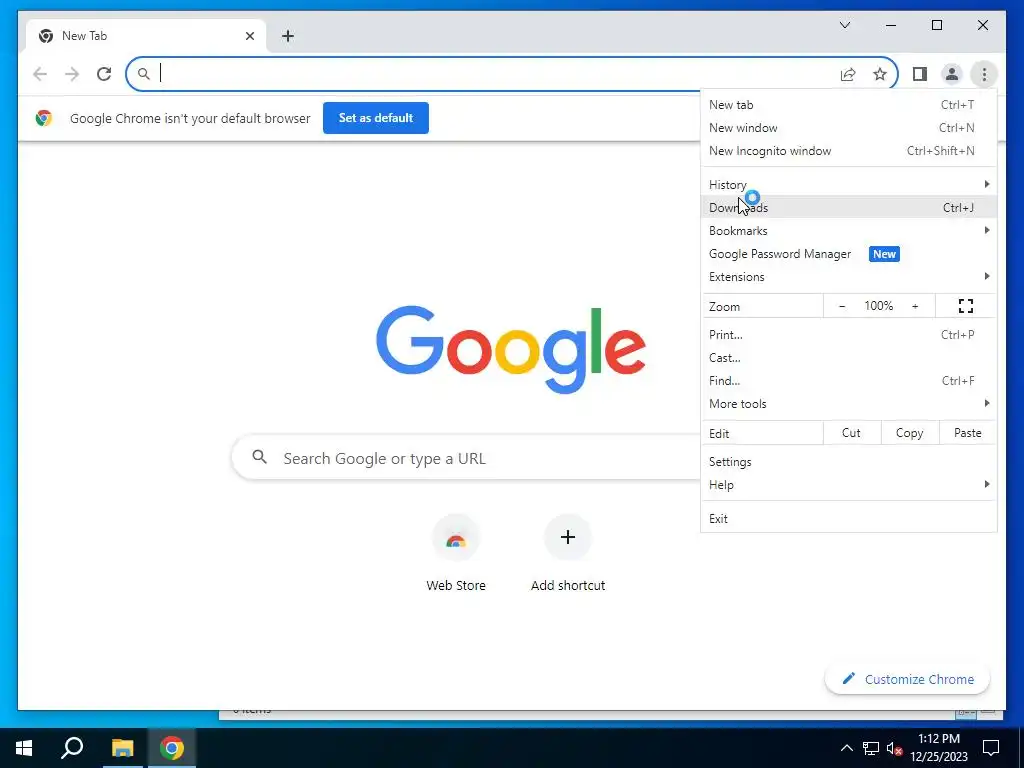The width and height of the screenshot is (1024, 768).
Task: Expand the Extensions submenu
Action: pos(848,277)
